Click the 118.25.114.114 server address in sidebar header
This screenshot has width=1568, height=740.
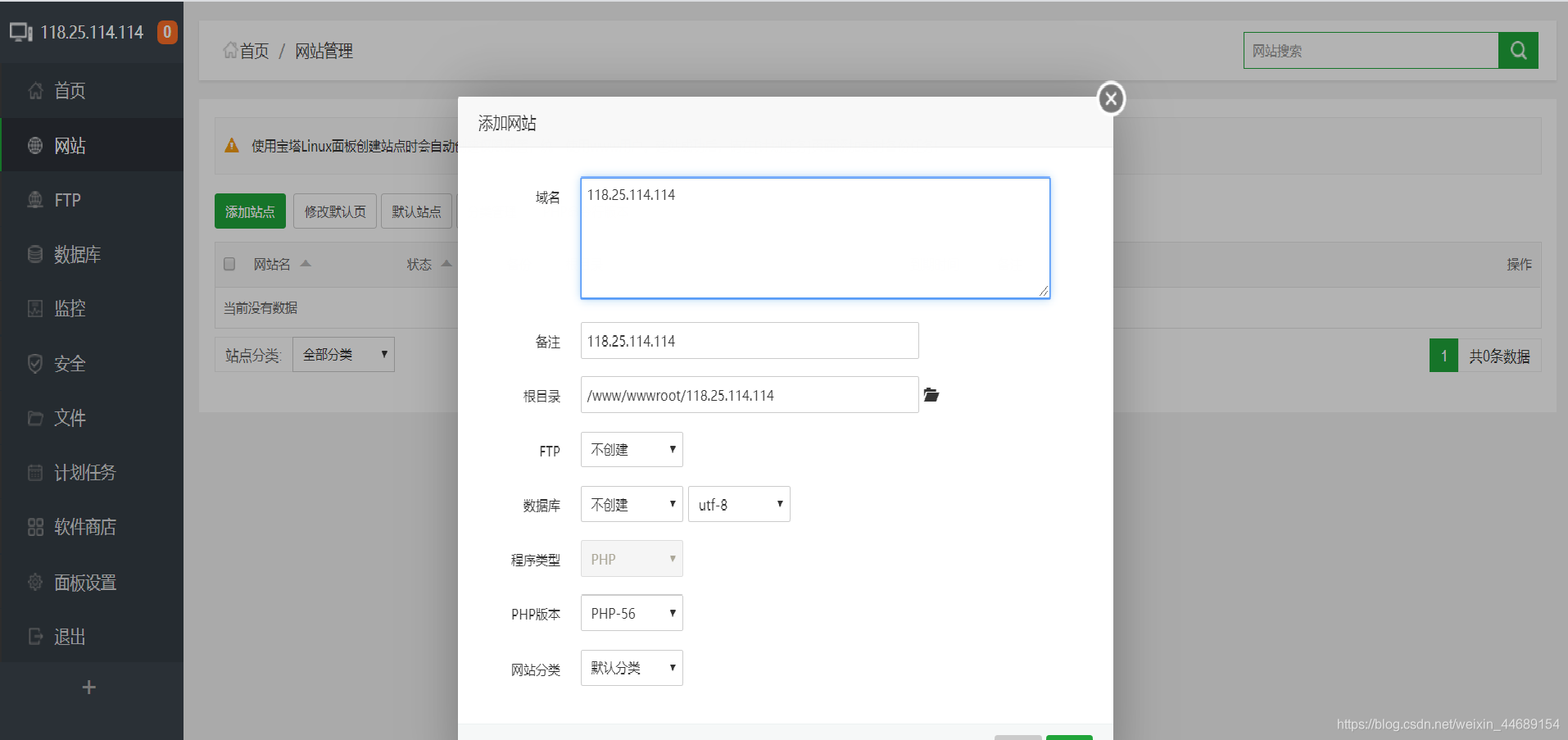[92, 32]
